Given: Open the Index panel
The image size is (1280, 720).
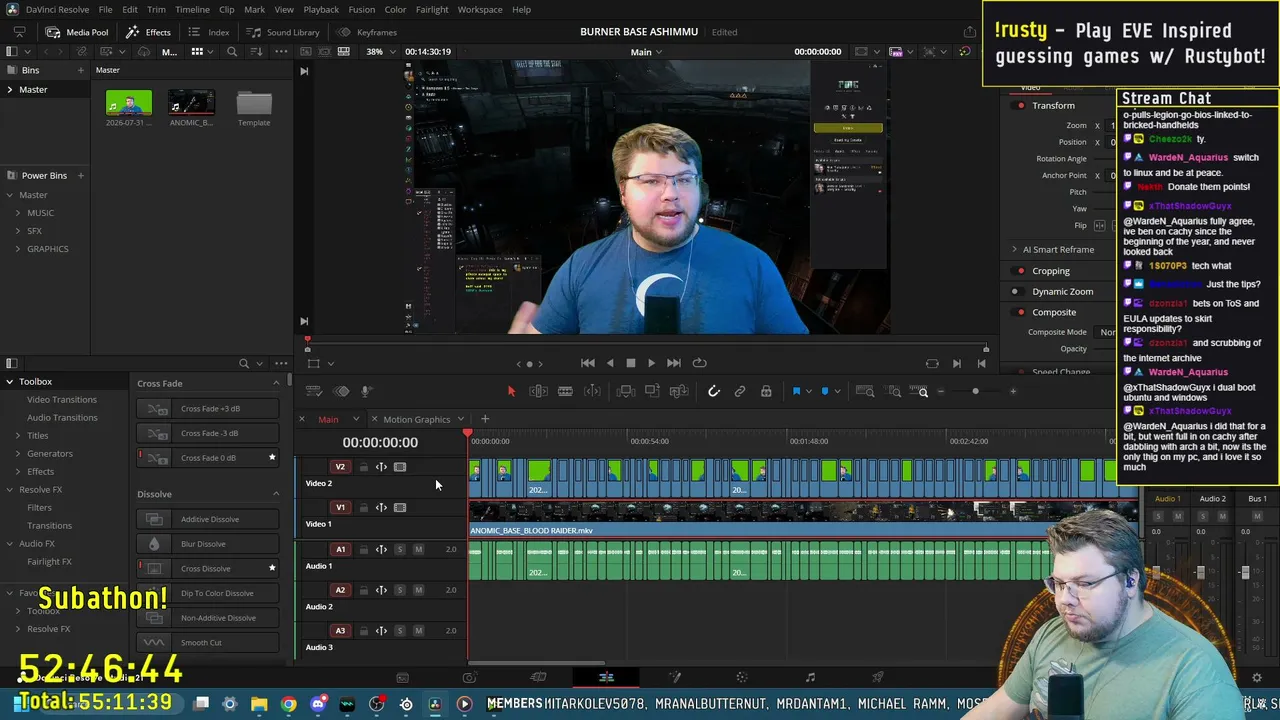Looking at the screenshot, I should [x=209, y=32].
